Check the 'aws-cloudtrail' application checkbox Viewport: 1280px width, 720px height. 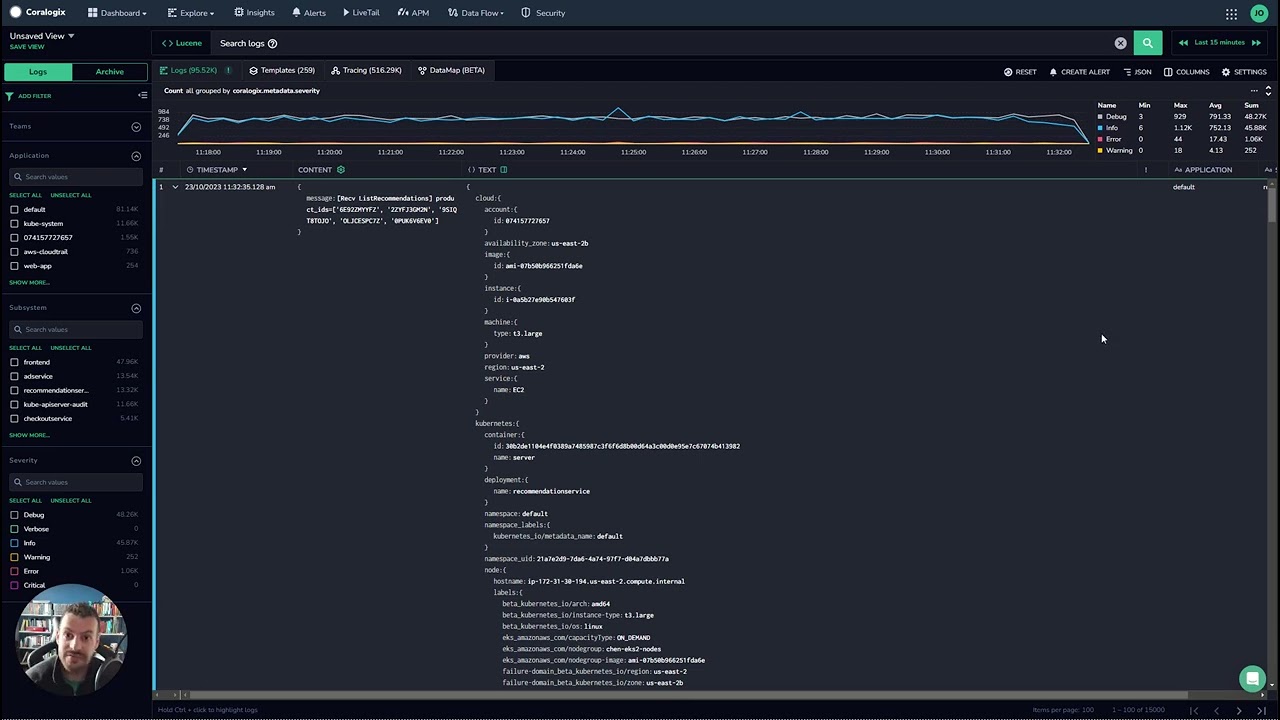[x=14, y=252]
